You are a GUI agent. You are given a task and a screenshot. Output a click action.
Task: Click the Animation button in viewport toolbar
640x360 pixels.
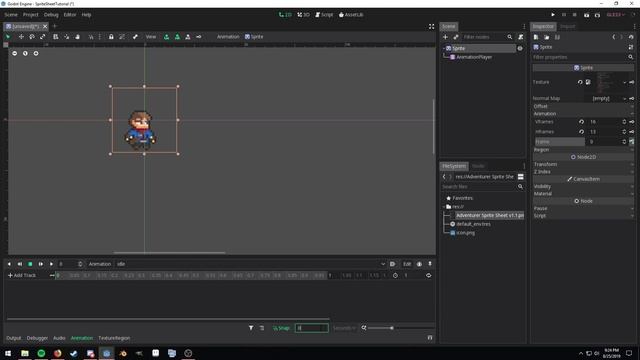tap(228, 37)
